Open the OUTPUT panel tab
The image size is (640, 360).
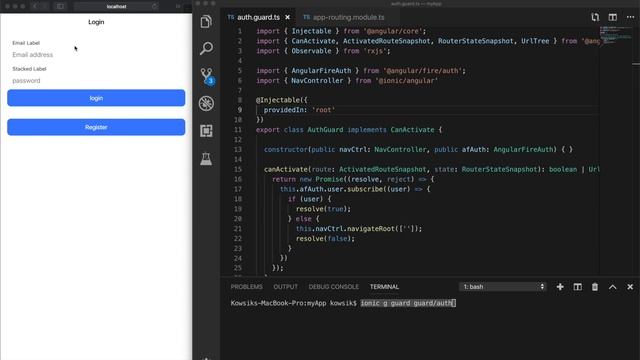coord(285,287)
